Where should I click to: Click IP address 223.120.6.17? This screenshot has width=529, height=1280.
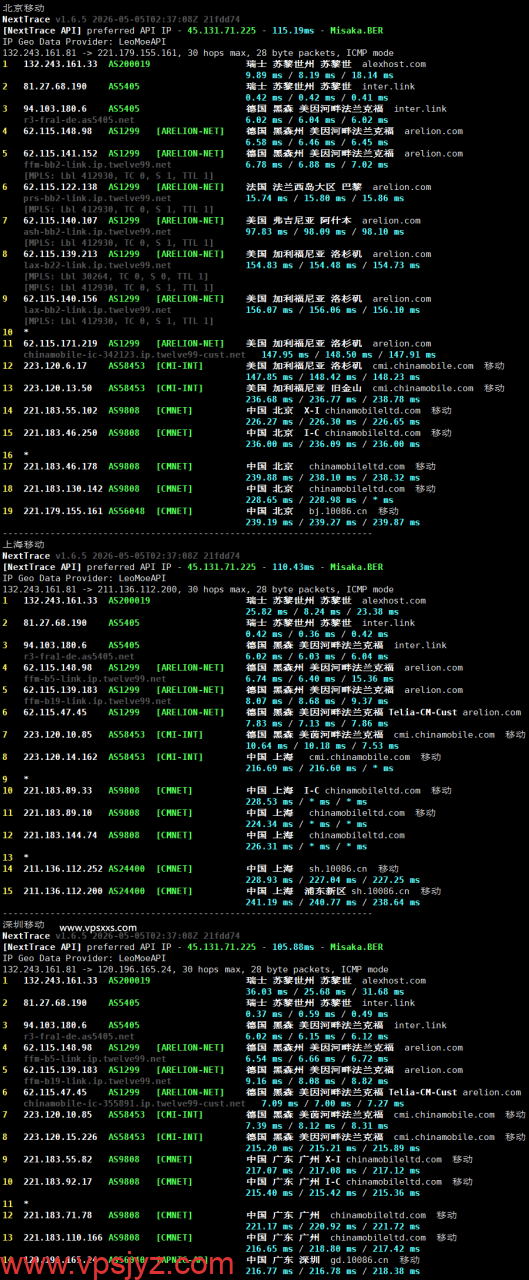click(55, 366)
